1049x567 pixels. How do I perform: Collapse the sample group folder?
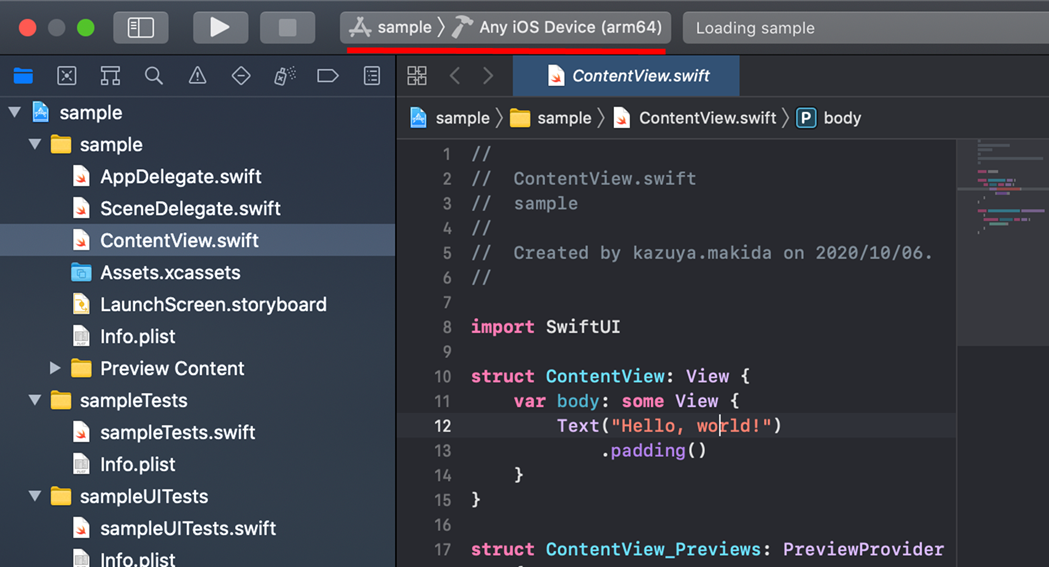coord(35,144)
